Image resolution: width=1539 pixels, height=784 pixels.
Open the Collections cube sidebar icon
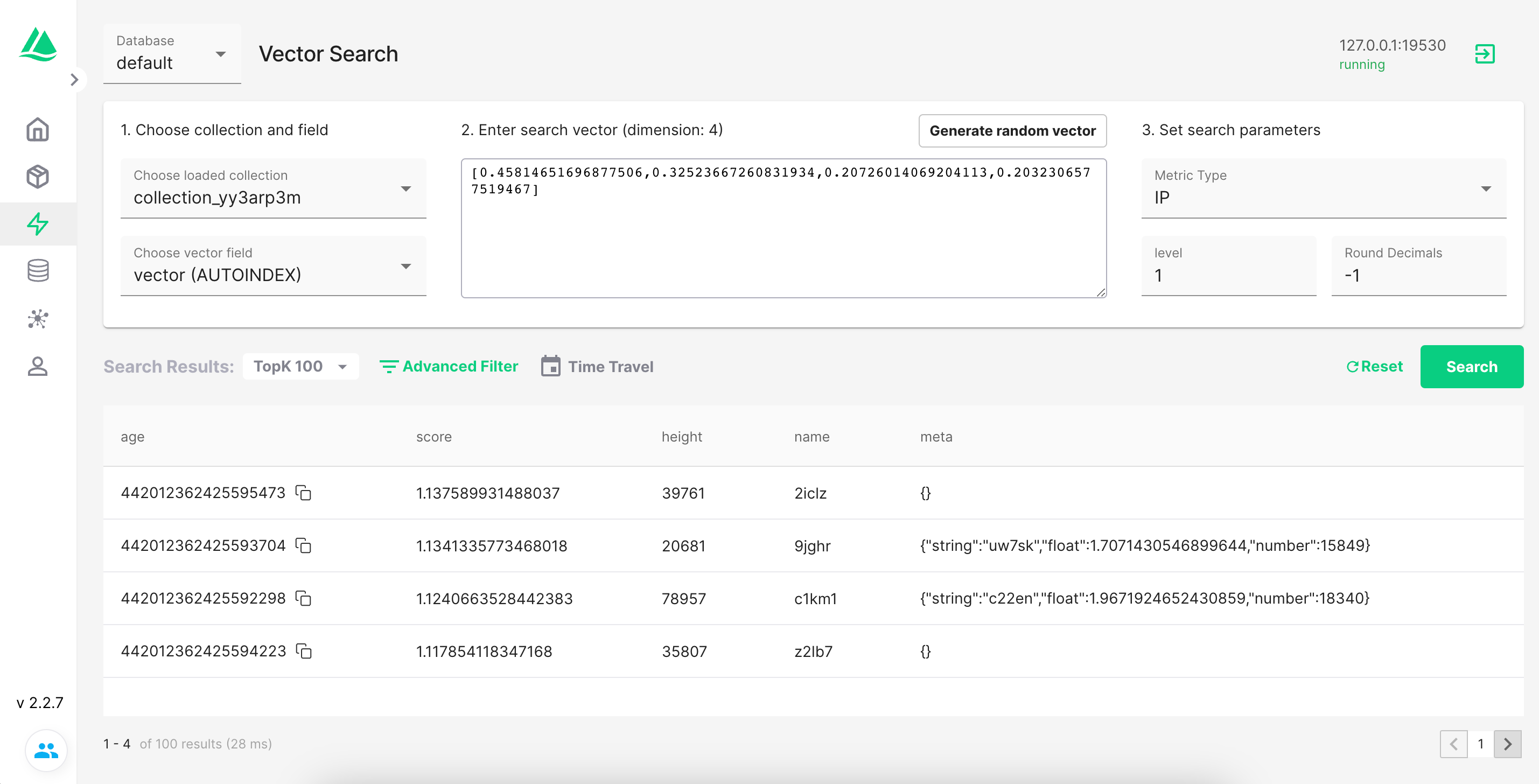pos(38,176)
